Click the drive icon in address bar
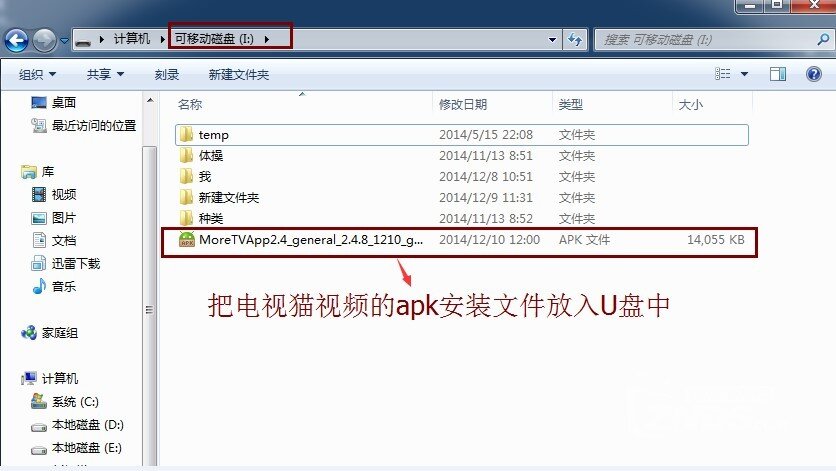Image resolution: width=836 pixels, height=471 pixels. (83, 40)
